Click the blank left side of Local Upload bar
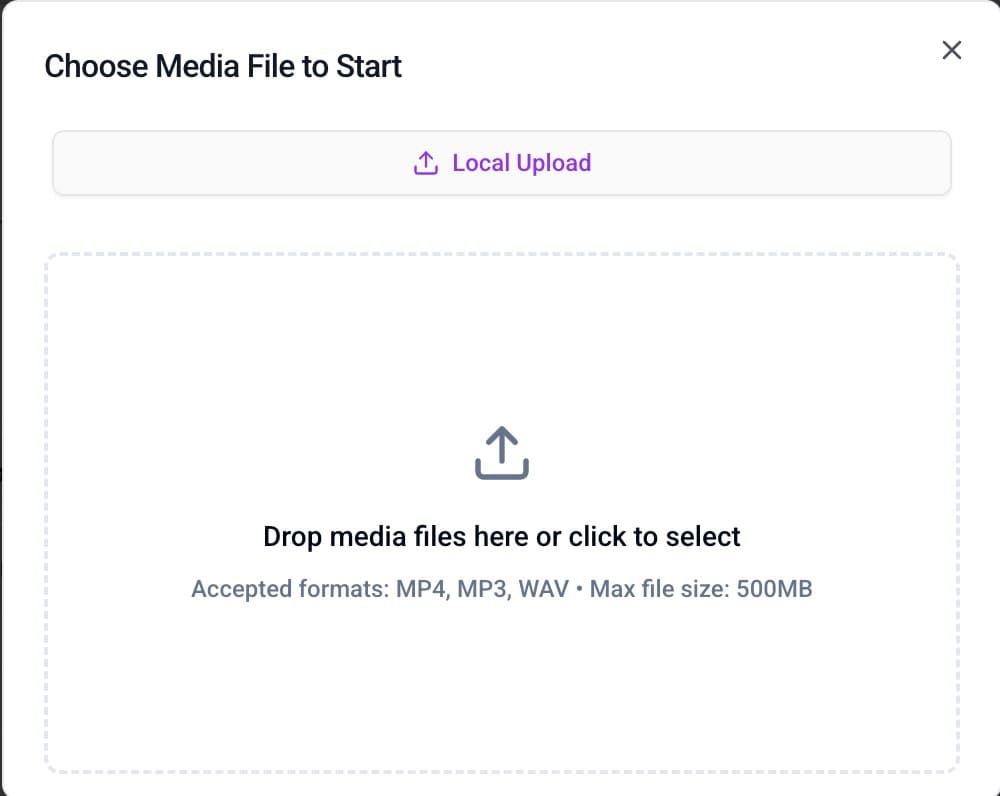The width and height of the screenshot is (1000, 796). point(200,163)
